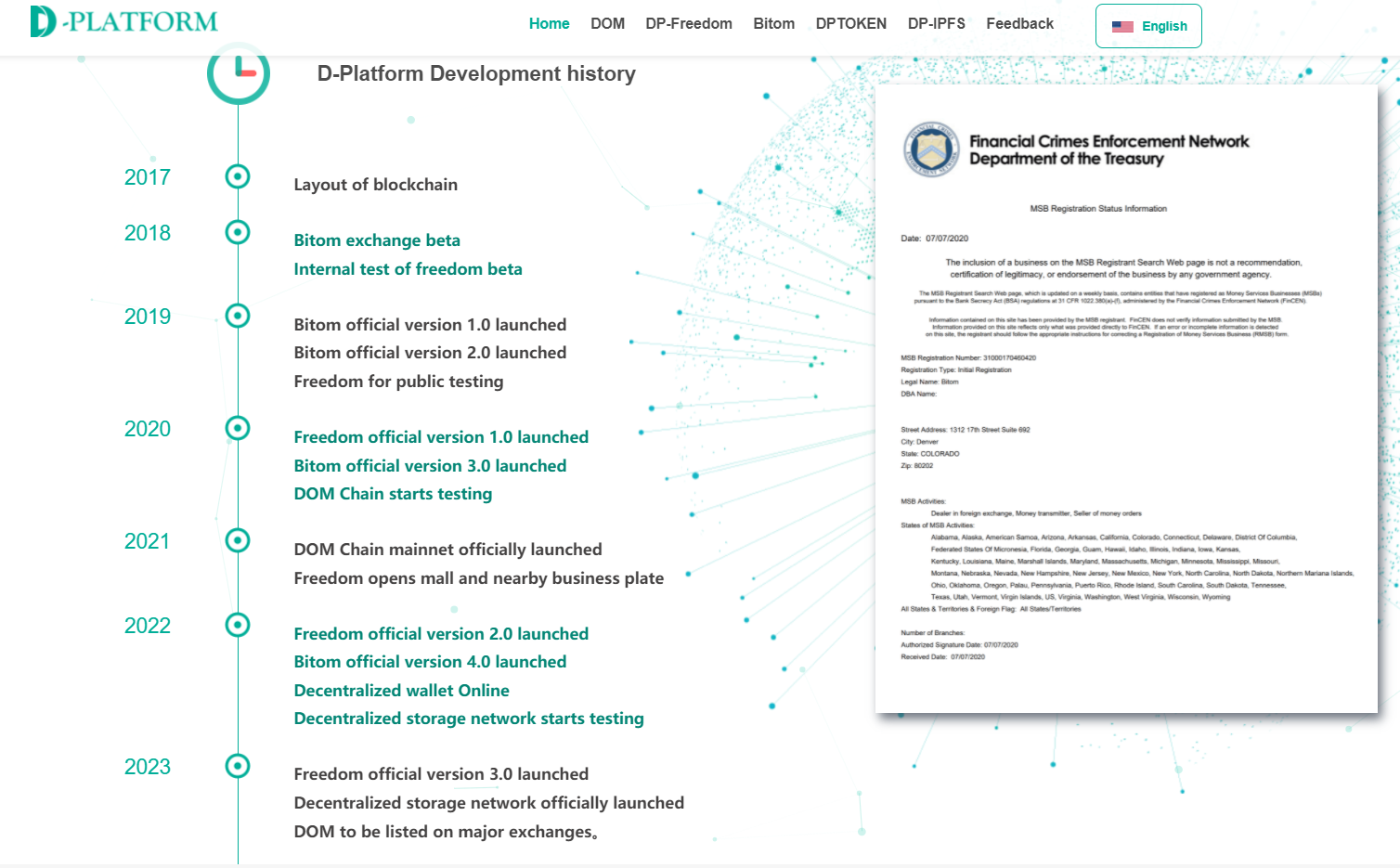Click 'Bitom official version 3.0 launched'
The height and width of the screenshot is (868, 1400).
pos(430,466)
